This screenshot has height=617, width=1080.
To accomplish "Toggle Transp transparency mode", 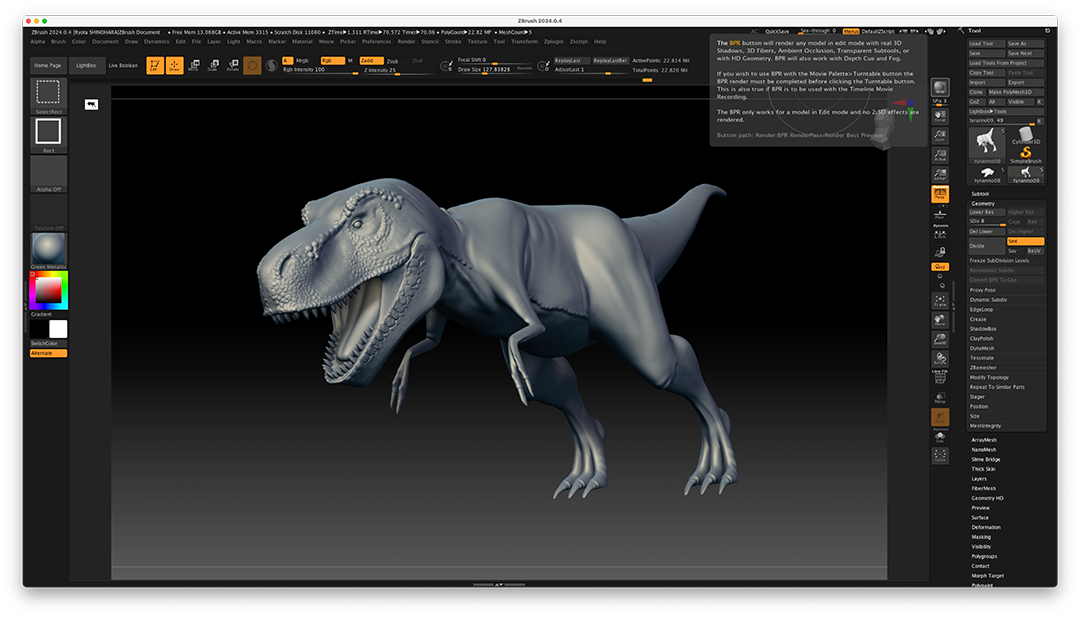I will pyautogui.click(x=939, y=398).
